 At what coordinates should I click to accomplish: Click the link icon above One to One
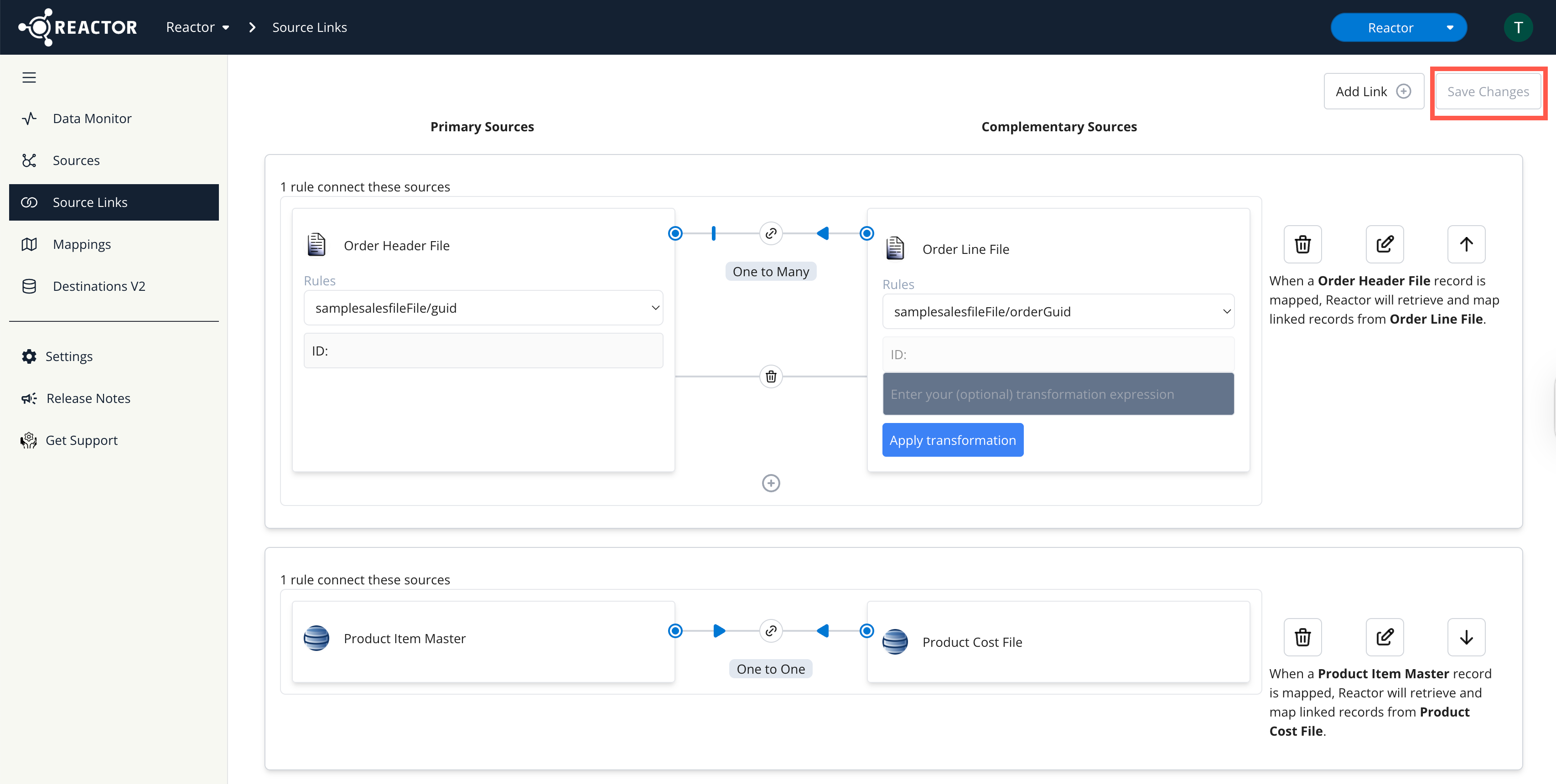[x=771, y=631]
